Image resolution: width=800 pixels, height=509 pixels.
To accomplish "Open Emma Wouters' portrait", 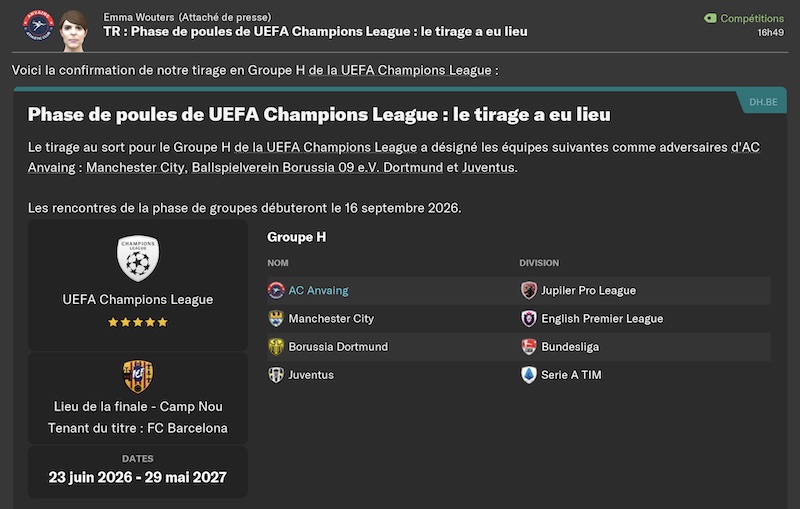I will tap(73, 31).
